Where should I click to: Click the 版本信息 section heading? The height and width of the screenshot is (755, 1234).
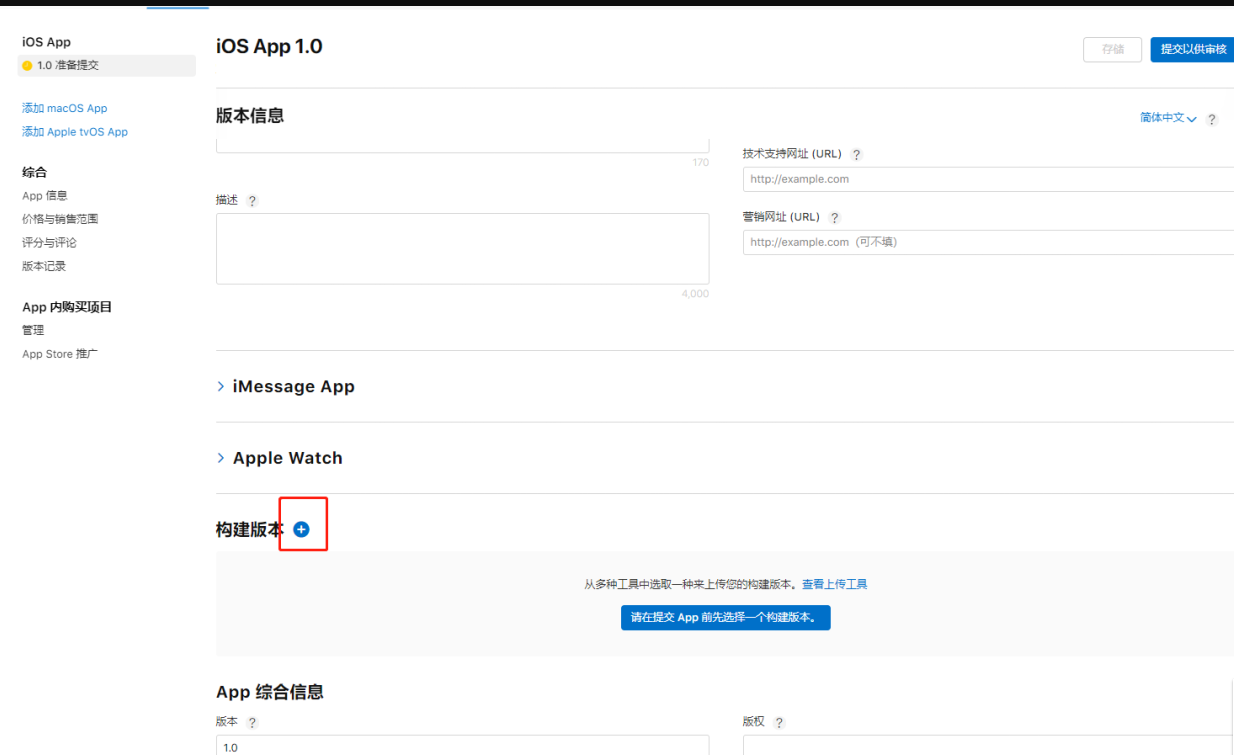[250, 116]
